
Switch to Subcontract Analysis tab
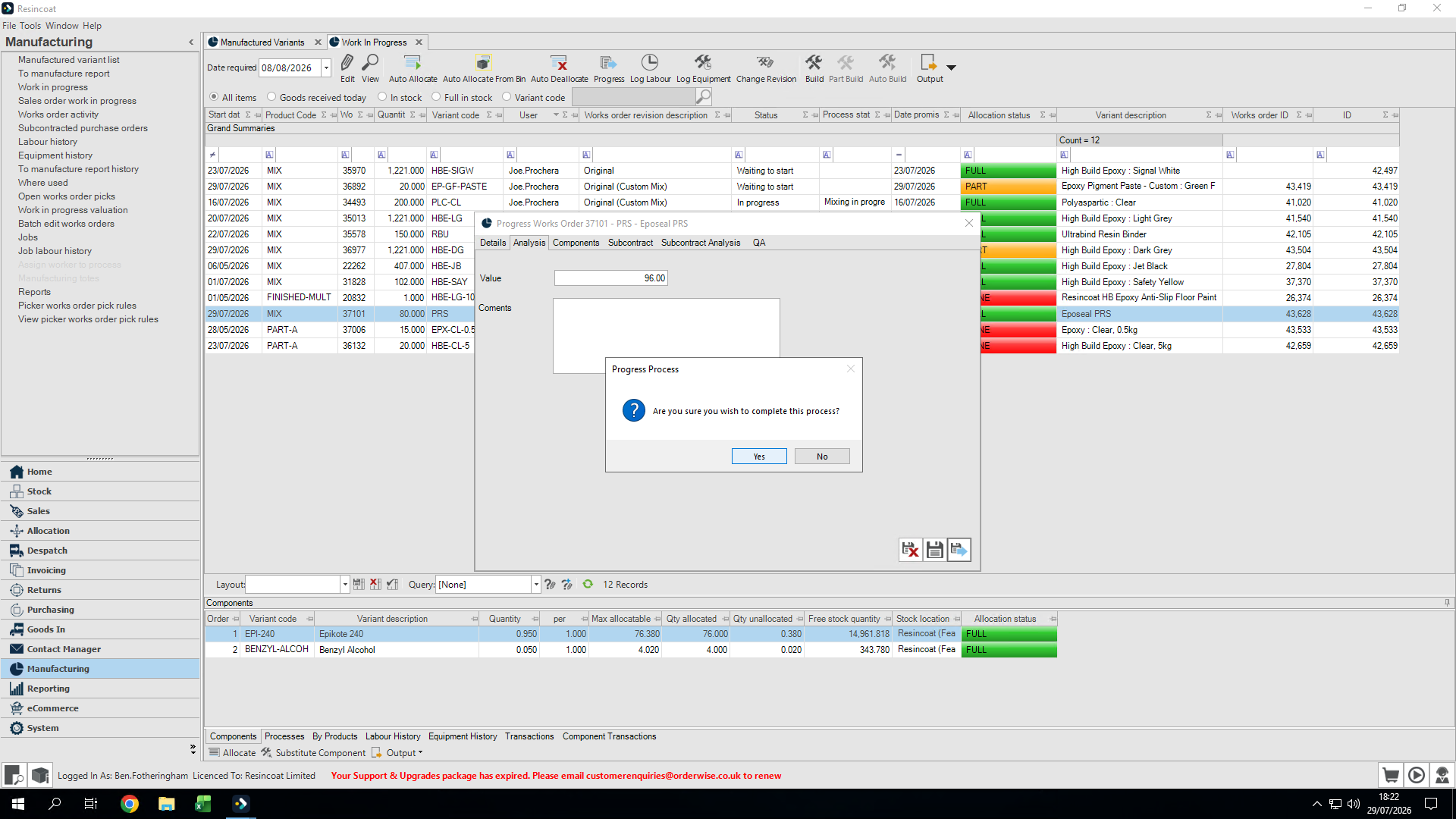(x=701, y=243)
